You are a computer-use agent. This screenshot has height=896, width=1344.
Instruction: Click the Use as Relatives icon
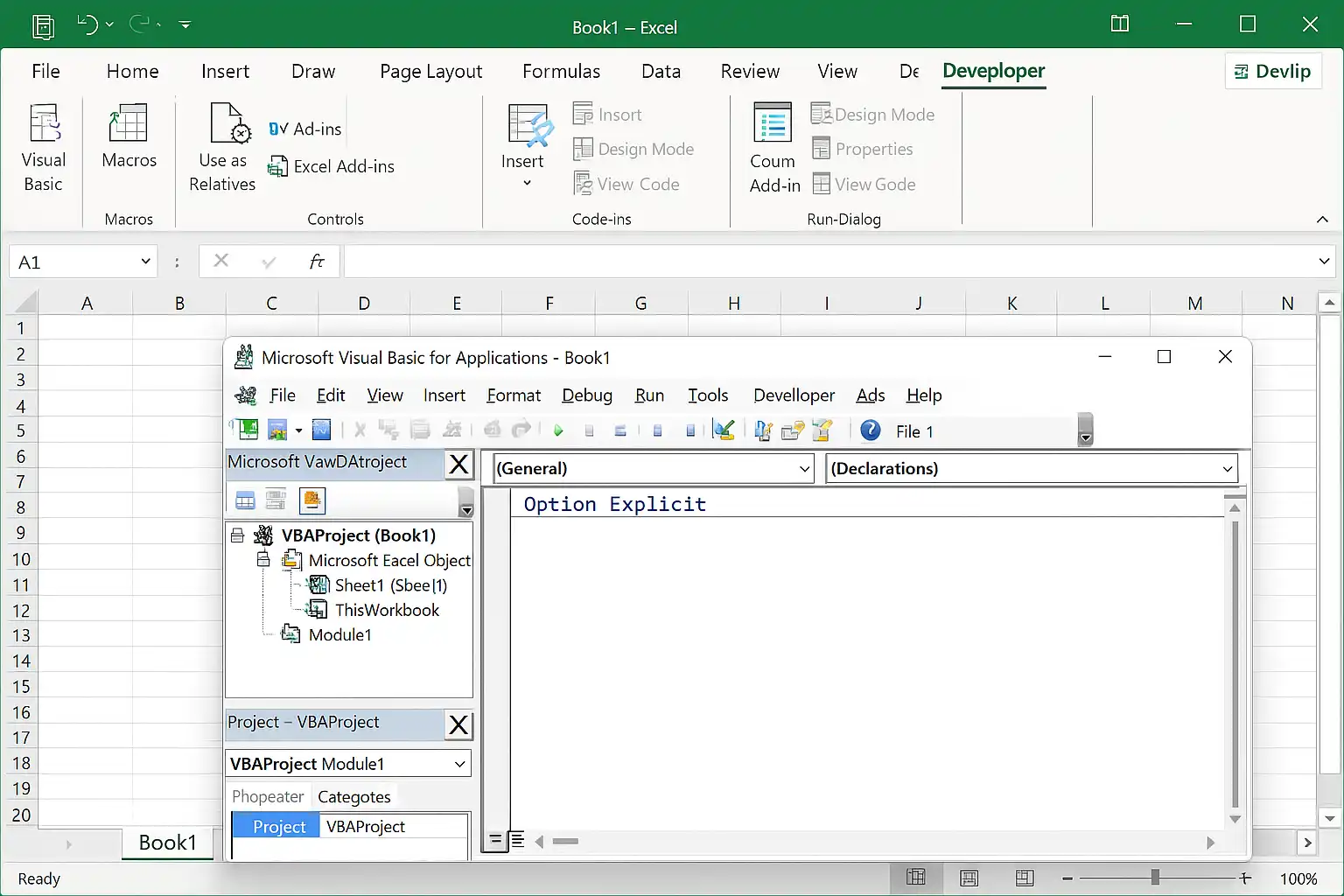tap(222, 145)
